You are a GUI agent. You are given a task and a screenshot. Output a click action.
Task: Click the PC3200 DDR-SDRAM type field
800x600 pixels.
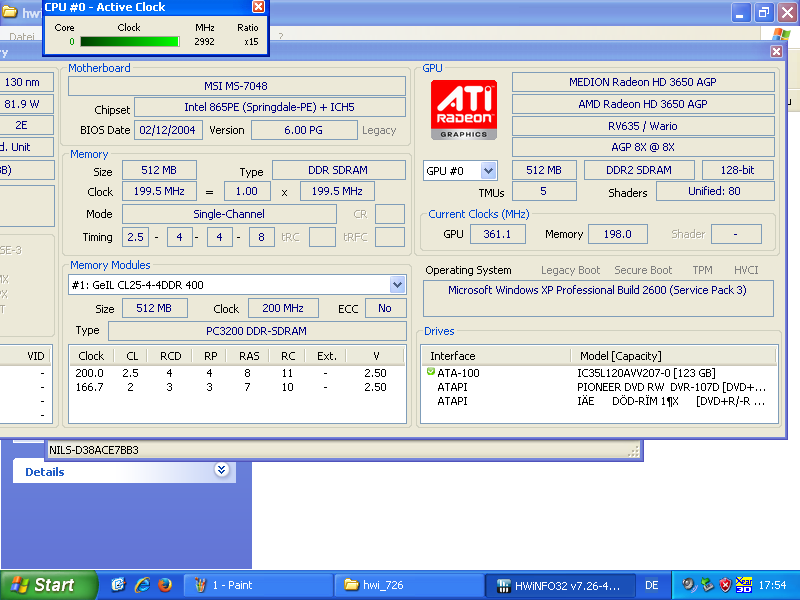click(257, 331)
